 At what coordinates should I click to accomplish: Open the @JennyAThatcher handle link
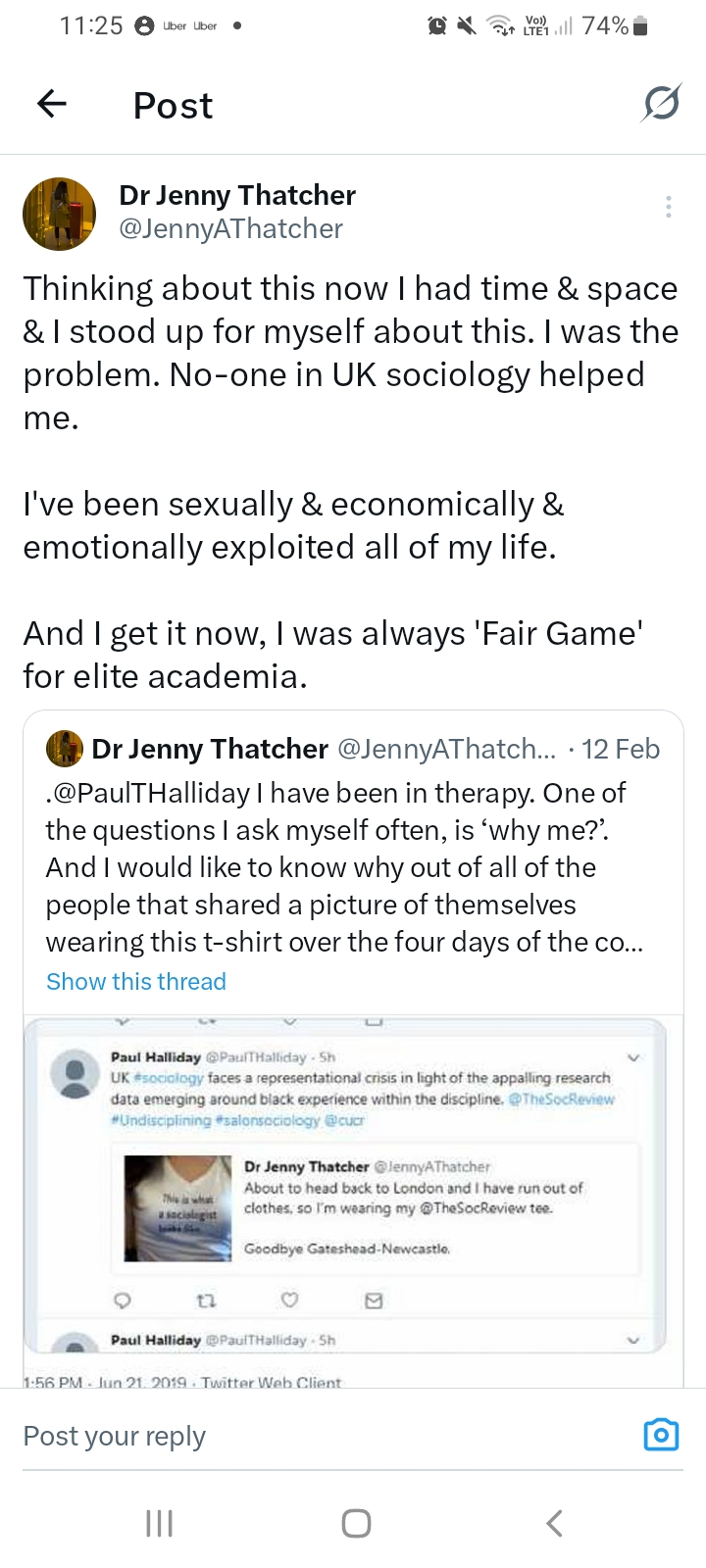230,229
